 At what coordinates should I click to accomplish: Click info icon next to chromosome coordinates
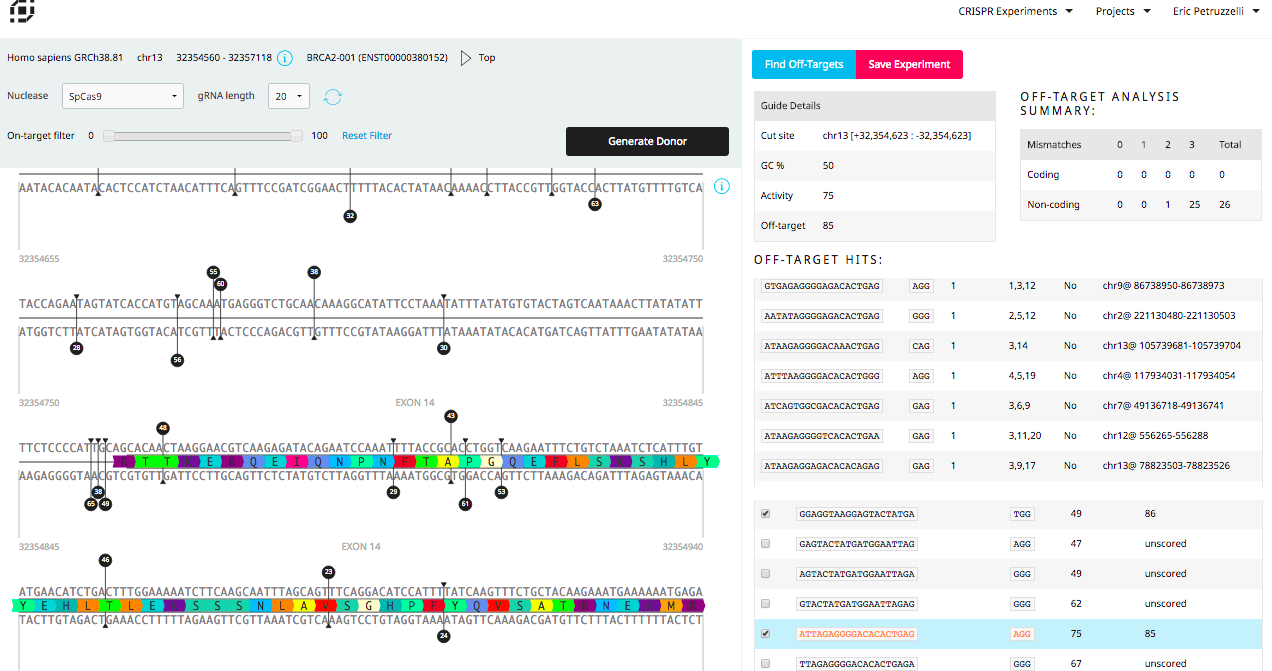click(x=285, y=58)
